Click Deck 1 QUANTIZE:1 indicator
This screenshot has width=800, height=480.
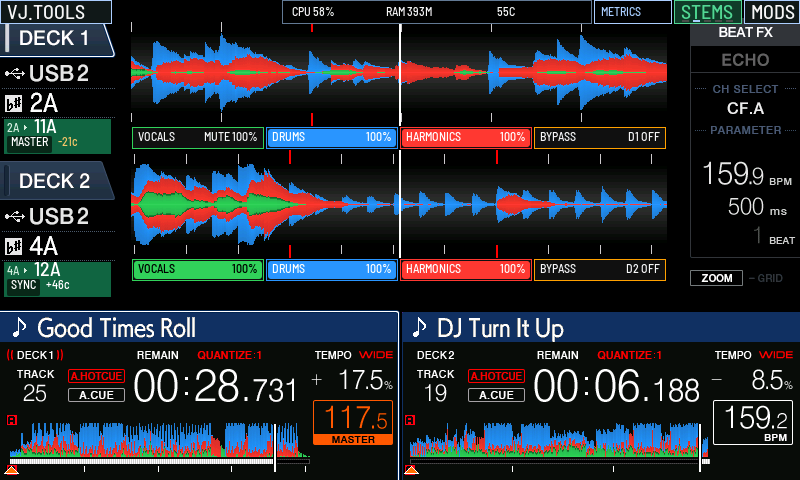230,355
